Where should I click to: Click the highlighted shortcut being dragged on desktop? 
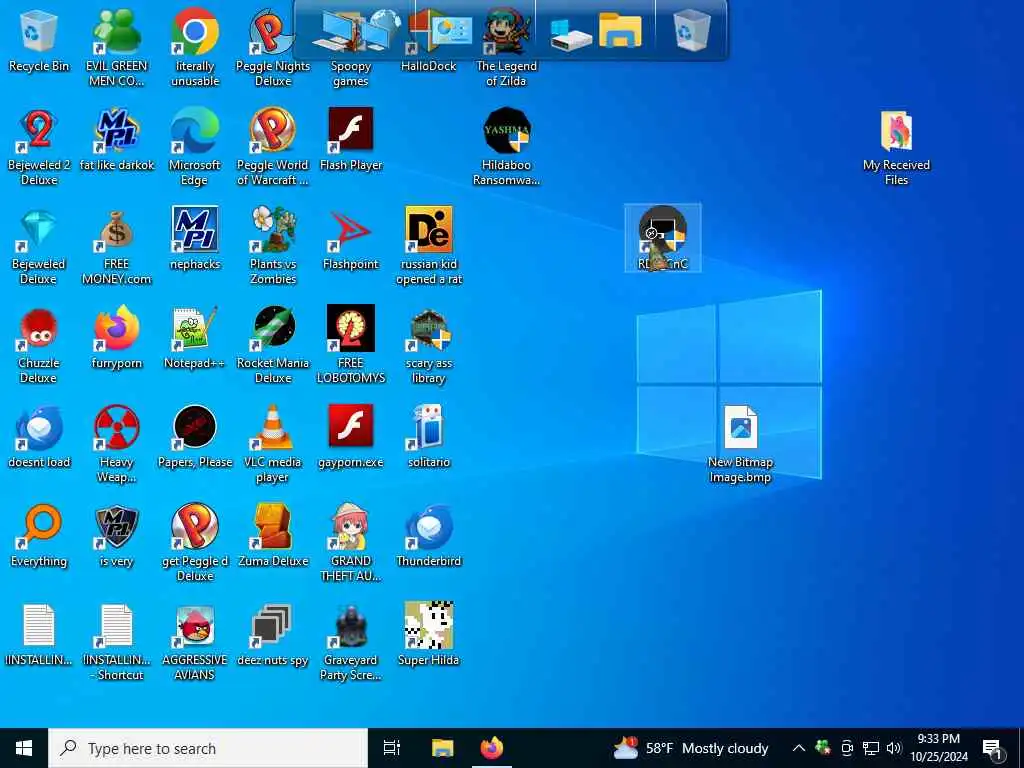[663, 237]
